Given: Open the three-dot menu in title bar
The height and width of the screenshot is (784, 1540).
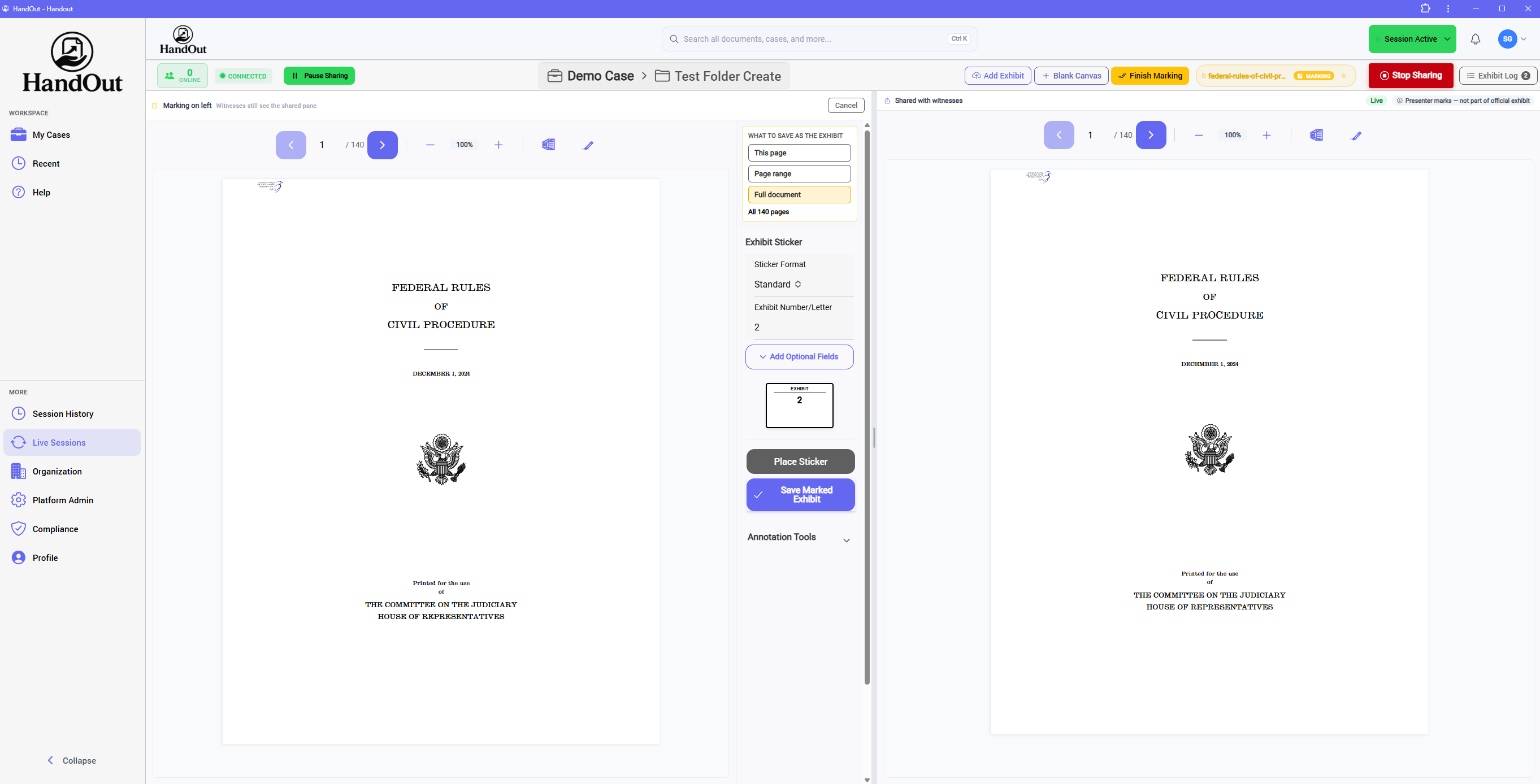Looking at the screenshot, I should click(1448, 8).
